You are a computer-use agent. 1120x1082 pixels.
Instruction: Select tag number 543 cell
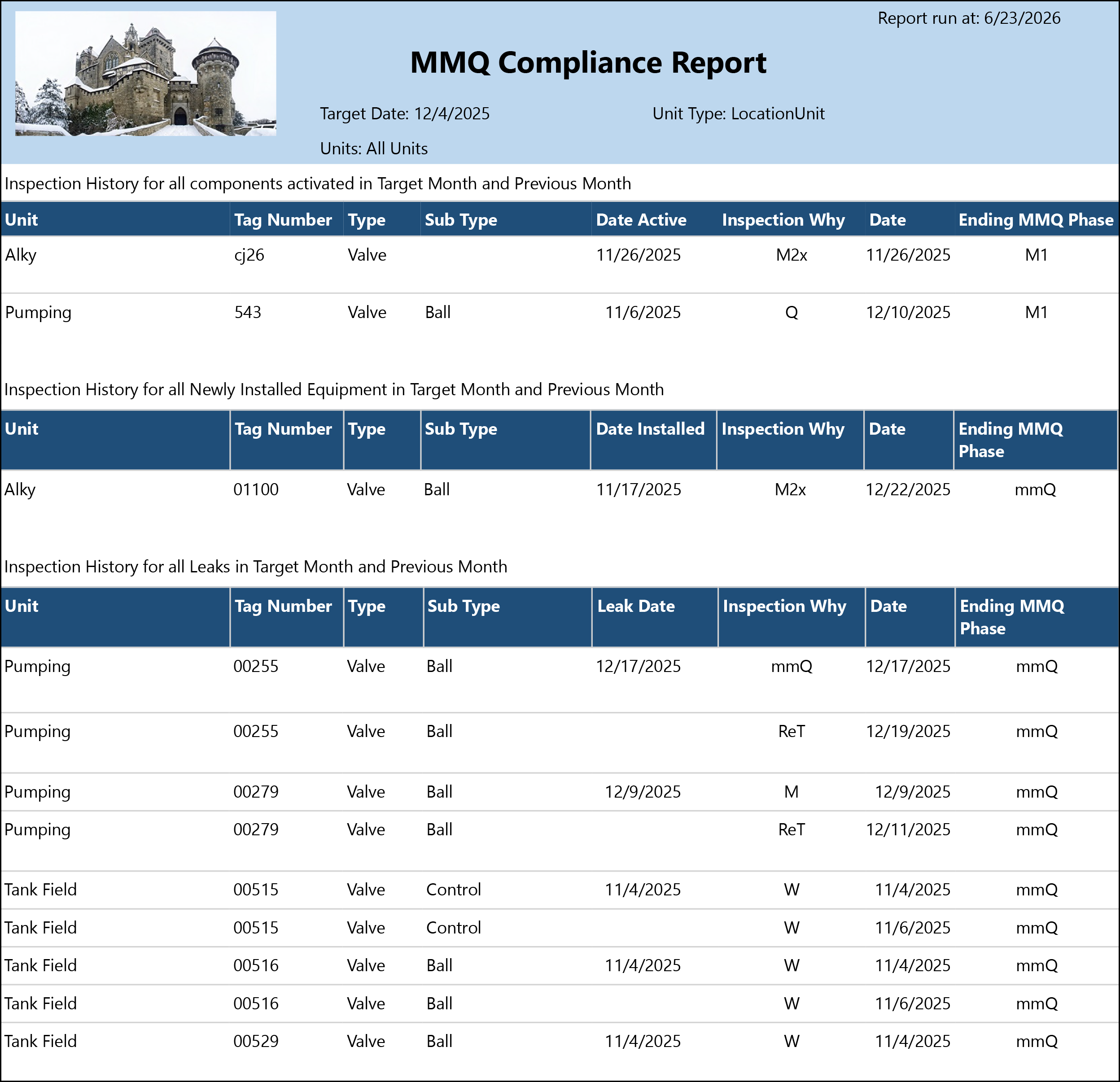(x=247, y=313)
